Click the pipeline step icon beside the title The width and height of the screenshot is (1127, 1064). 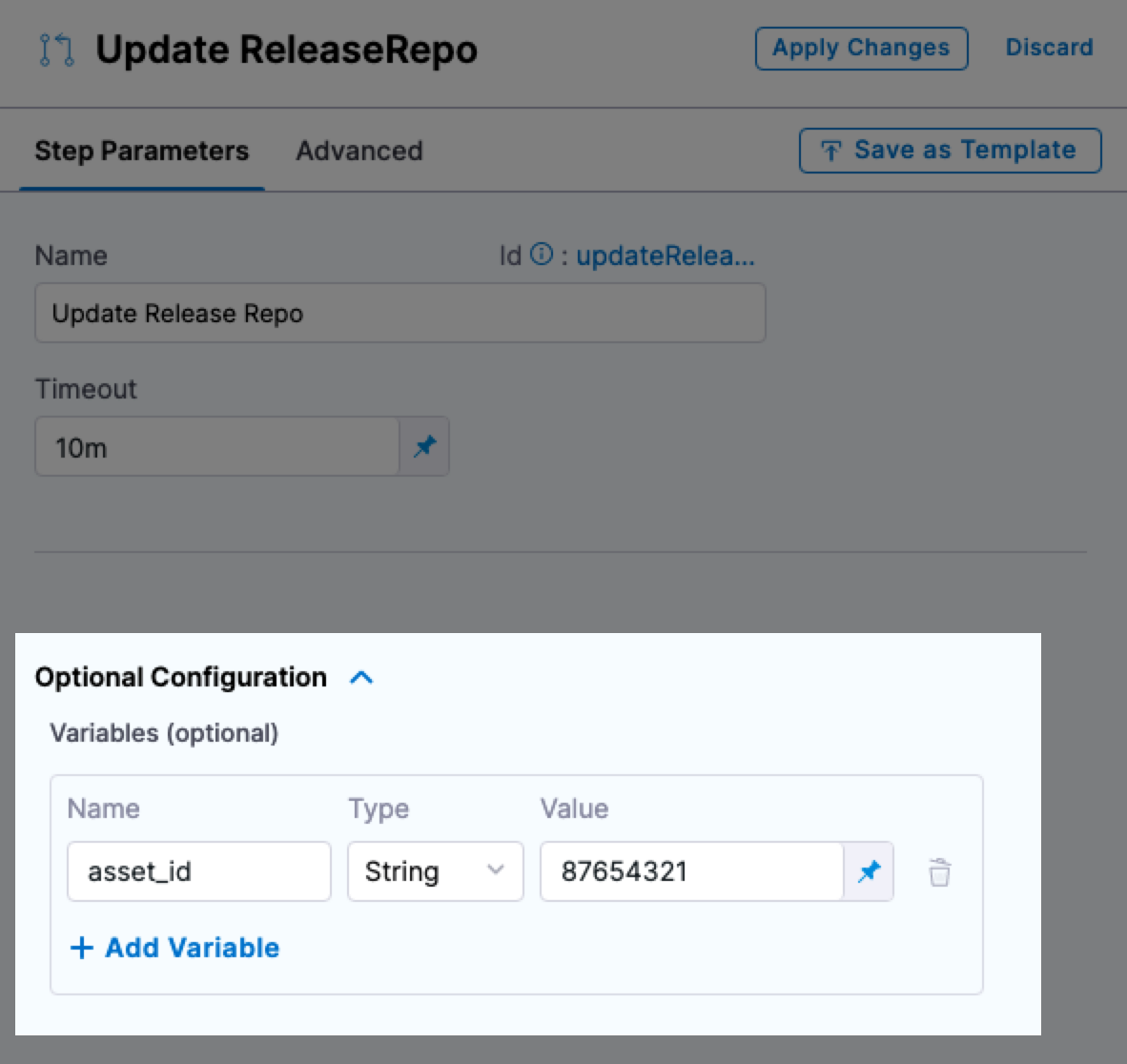click(x=56, y=50)
